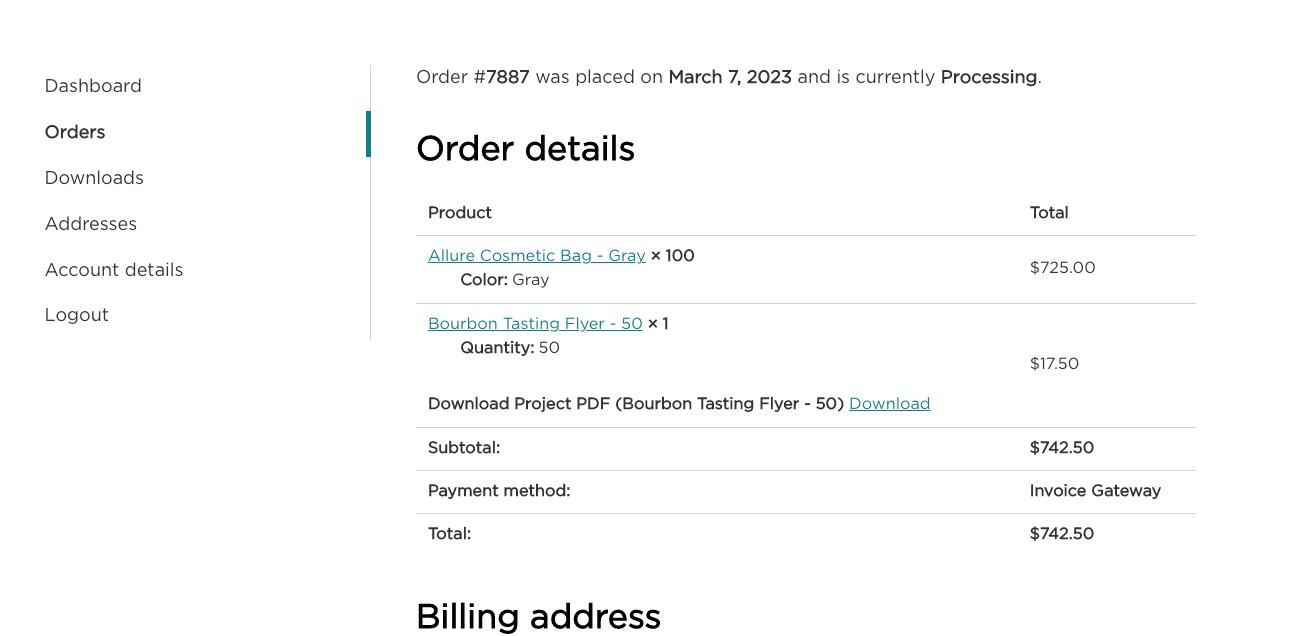The height and width of the screenshot is (636, 1298).
Task: Click the March 7, 2023 order date
Action: (730, 77)
